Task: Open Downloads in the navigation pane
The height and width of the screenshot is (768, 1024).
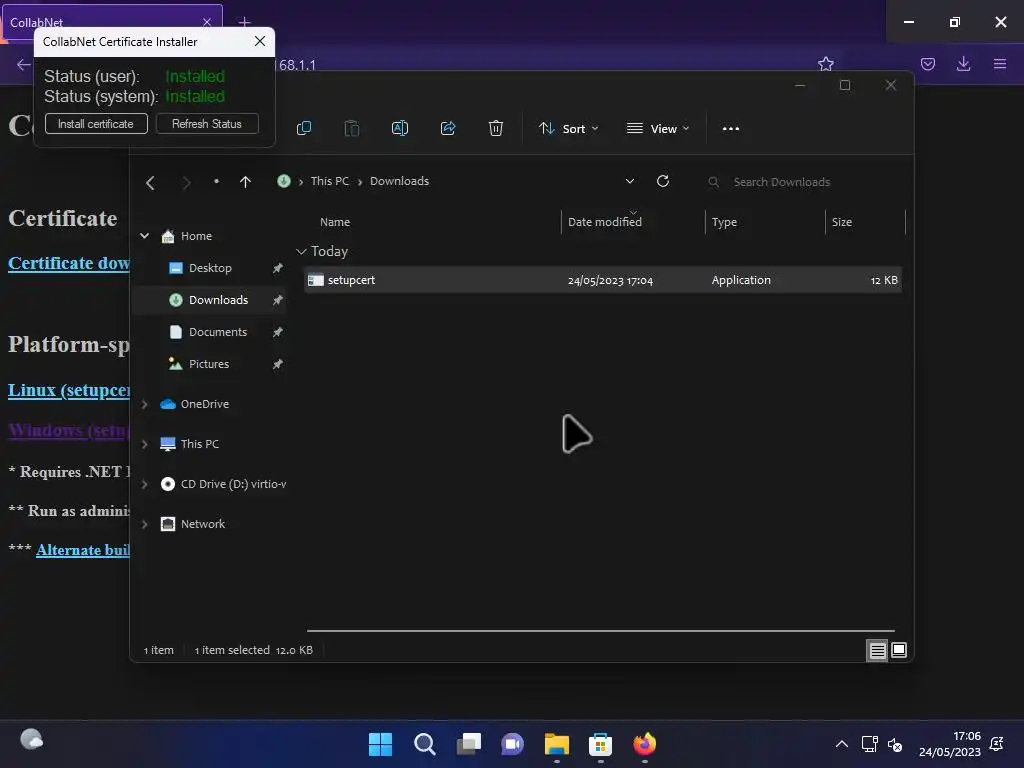Action: point(218,300)
